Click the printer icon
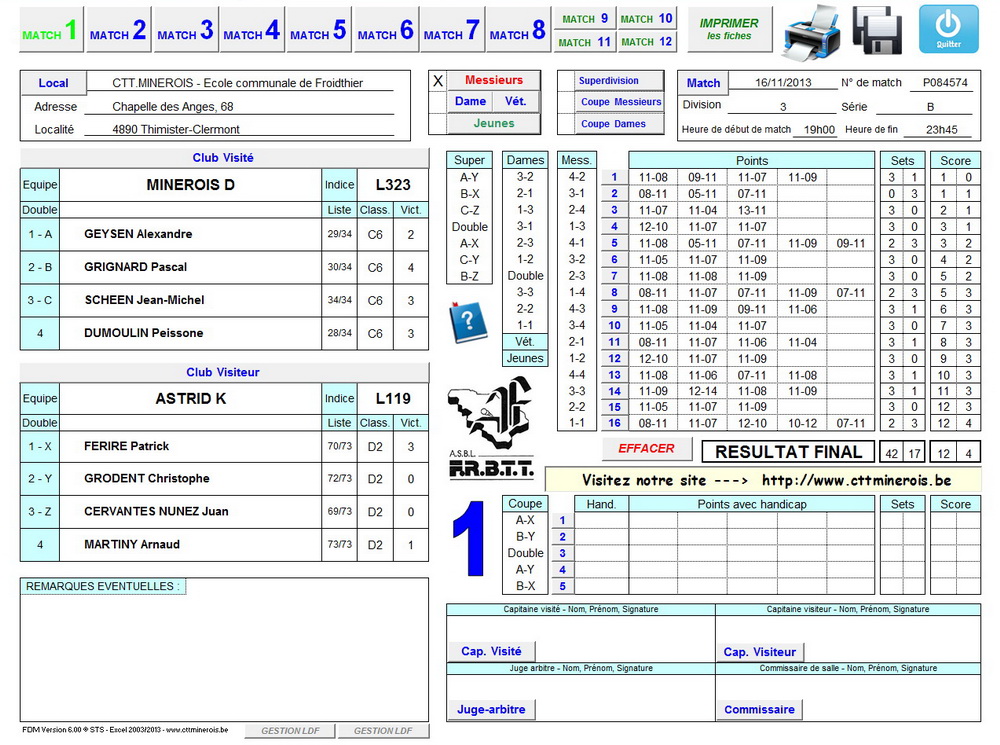1000x745 pixels. [811, 29]
